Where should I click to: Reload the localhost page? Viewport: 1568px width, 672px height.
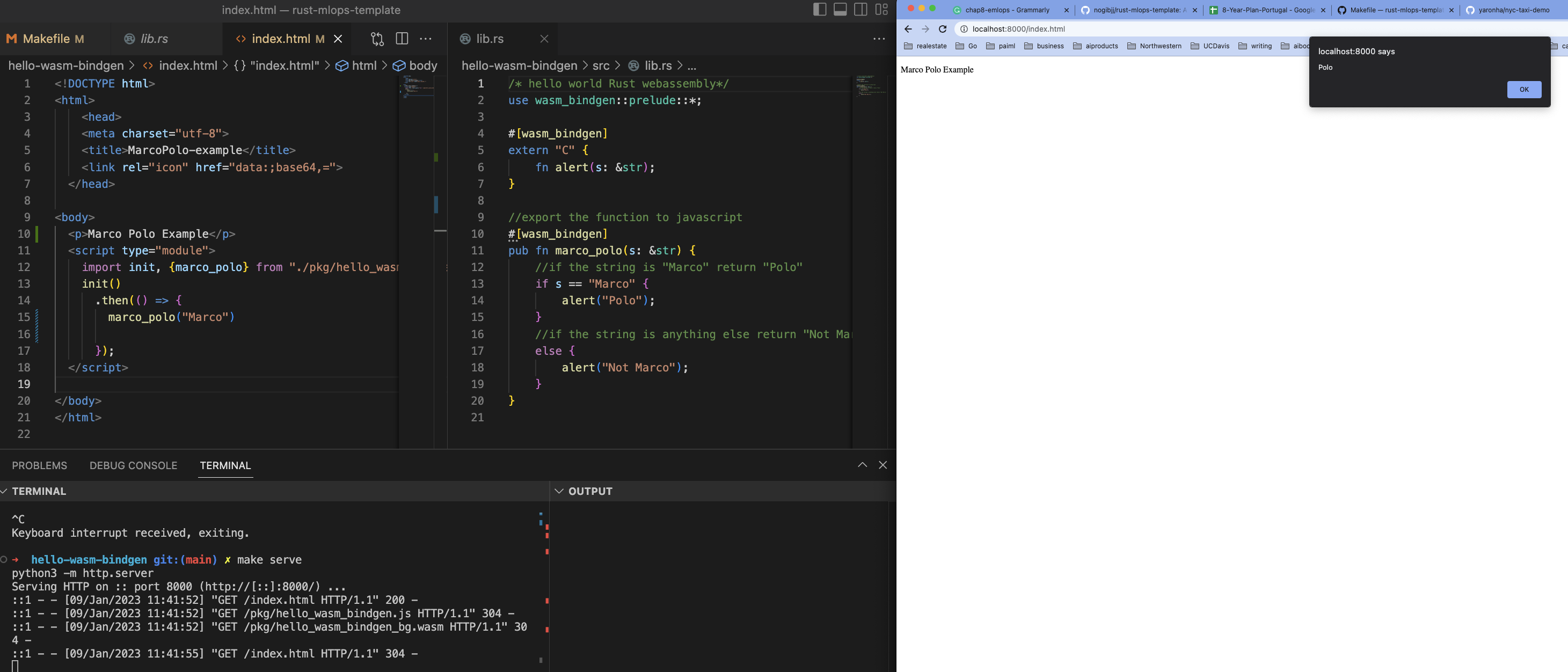coord(942,28)
